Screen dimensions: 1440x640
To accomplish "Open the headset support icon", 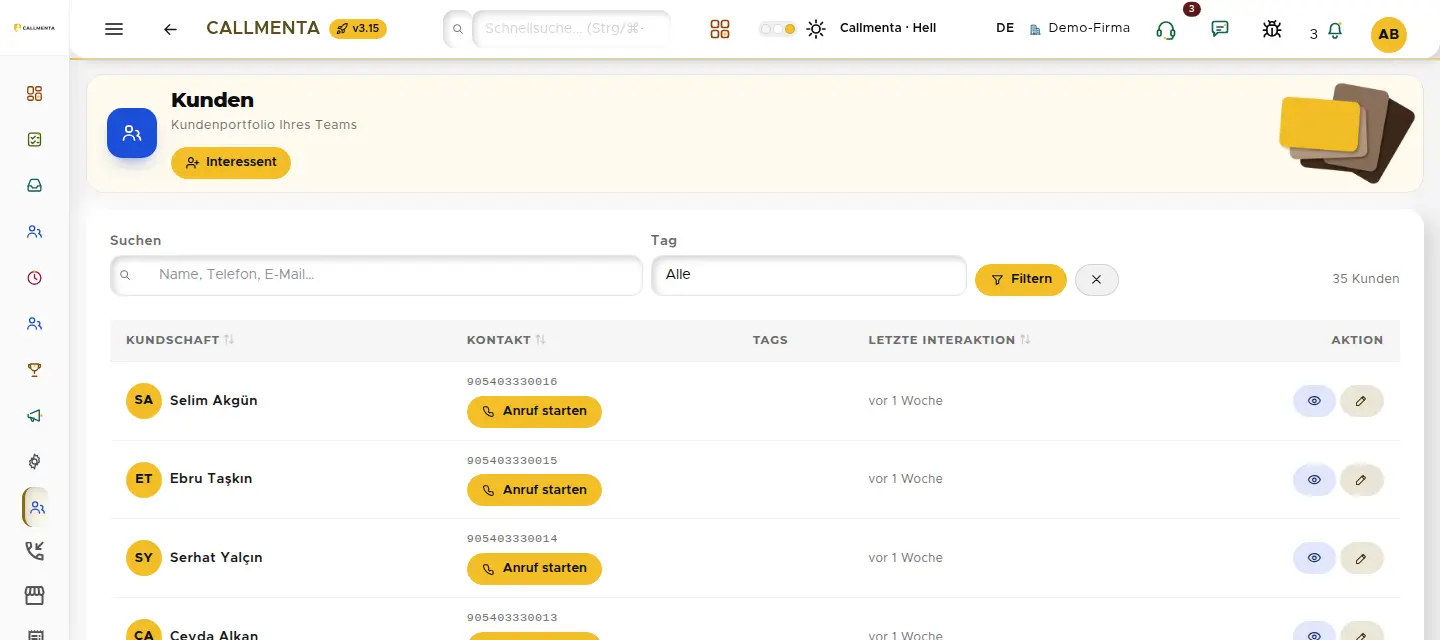I will (1165, 30).
